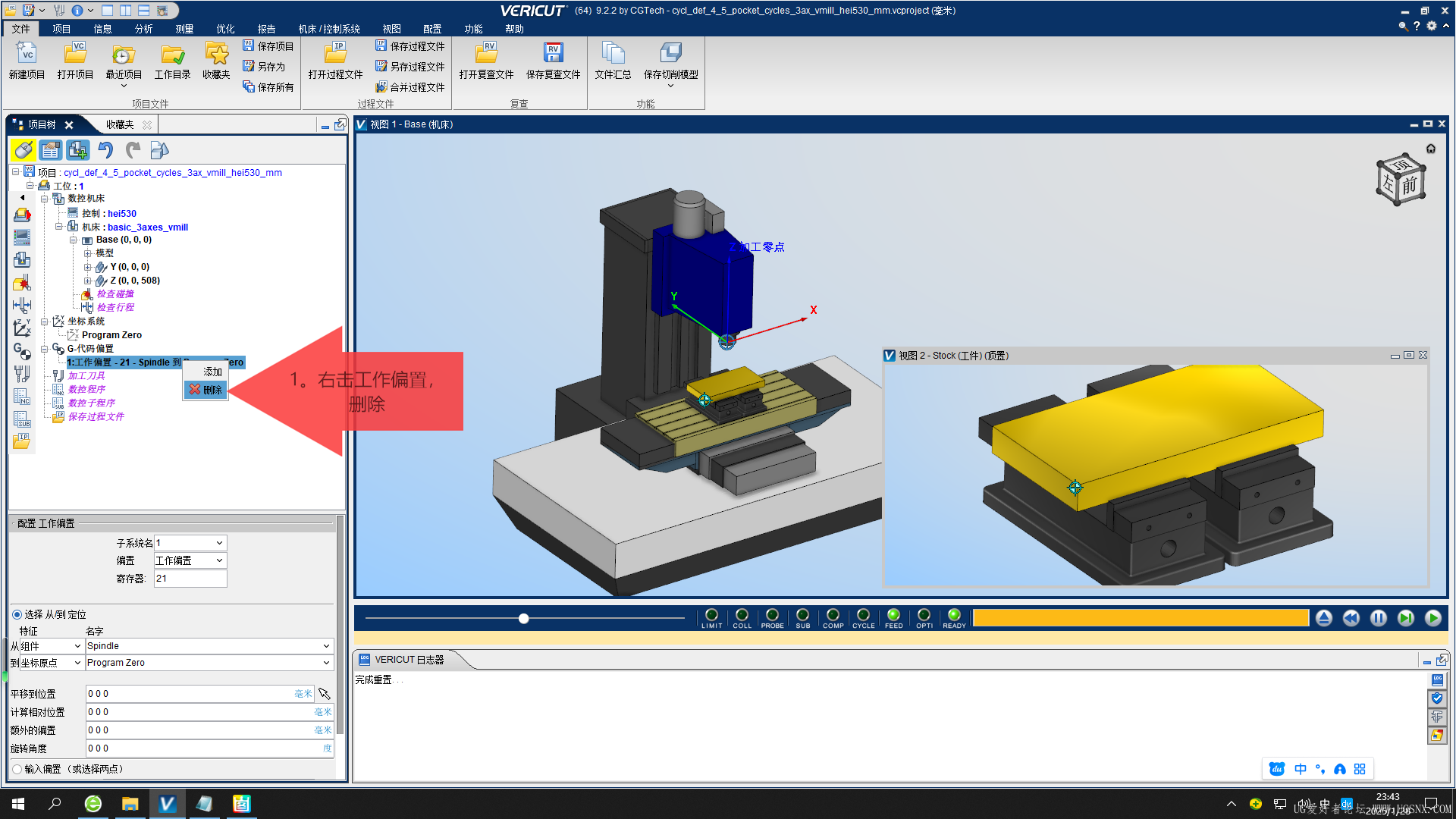Open the 文件 menu tab
The height and width of the screenshot is (819, 1456).
click(x=21, y=29)
